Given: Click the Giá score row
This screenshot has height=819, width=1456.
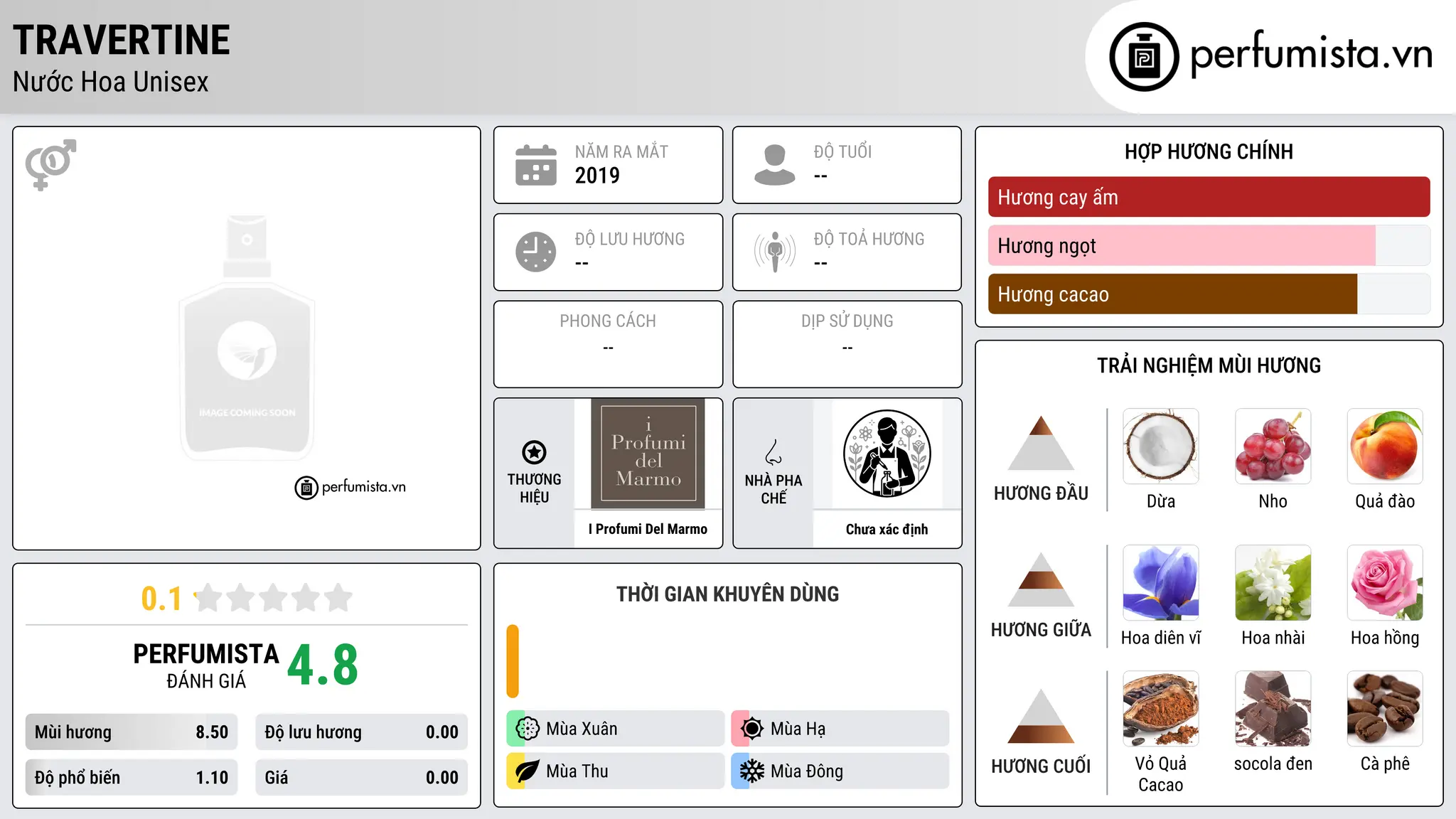Looking at the screenshot, I should click(361, 778).
